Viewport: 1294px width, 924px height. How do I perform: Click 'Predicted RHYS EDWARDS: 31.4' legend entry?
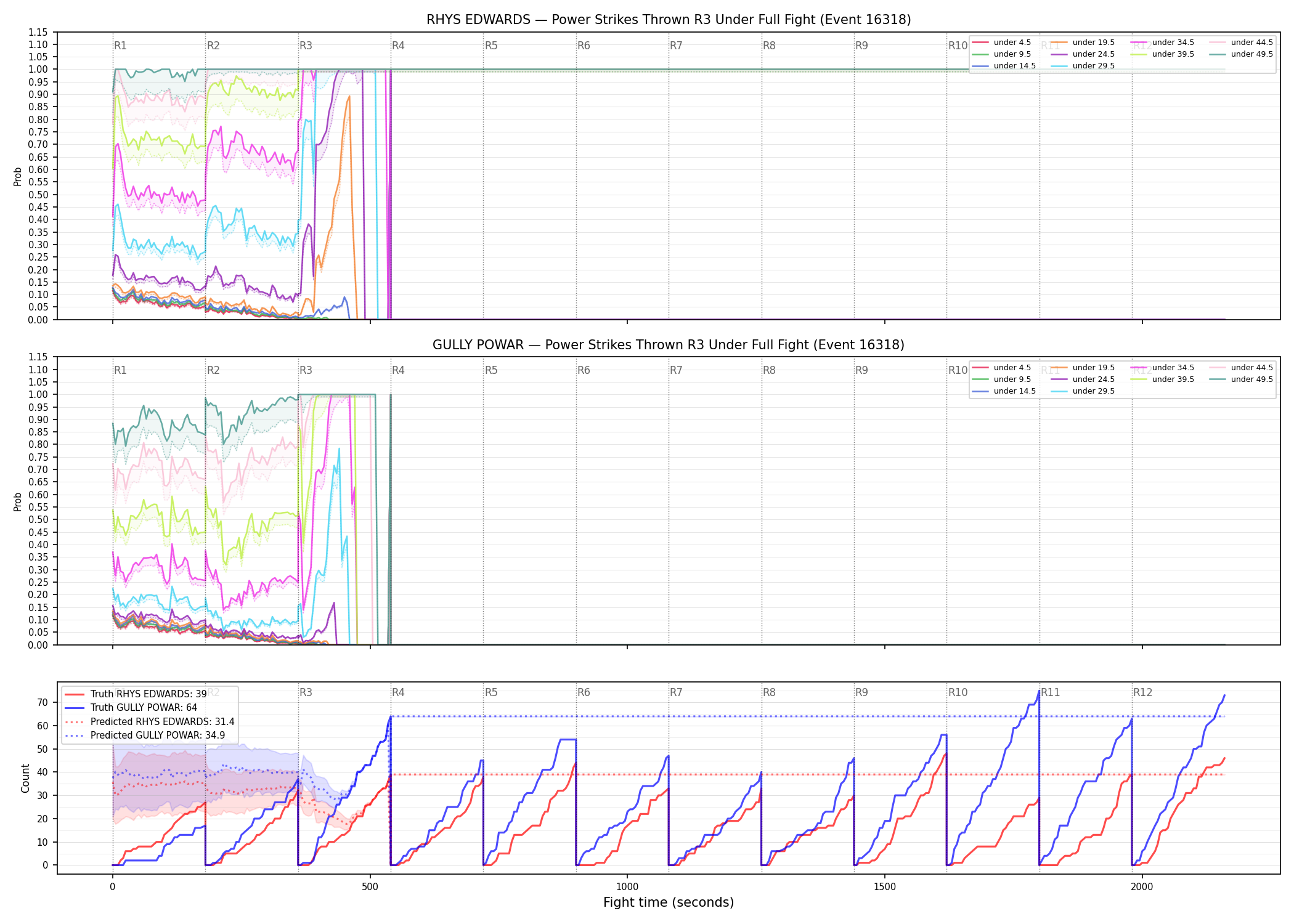(x=150, y=721)
